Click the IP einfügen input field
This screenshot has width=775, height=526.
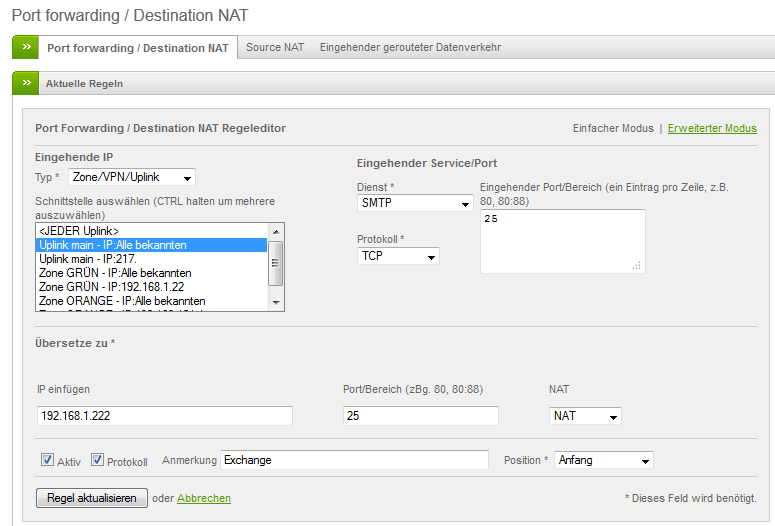point(164,416)
